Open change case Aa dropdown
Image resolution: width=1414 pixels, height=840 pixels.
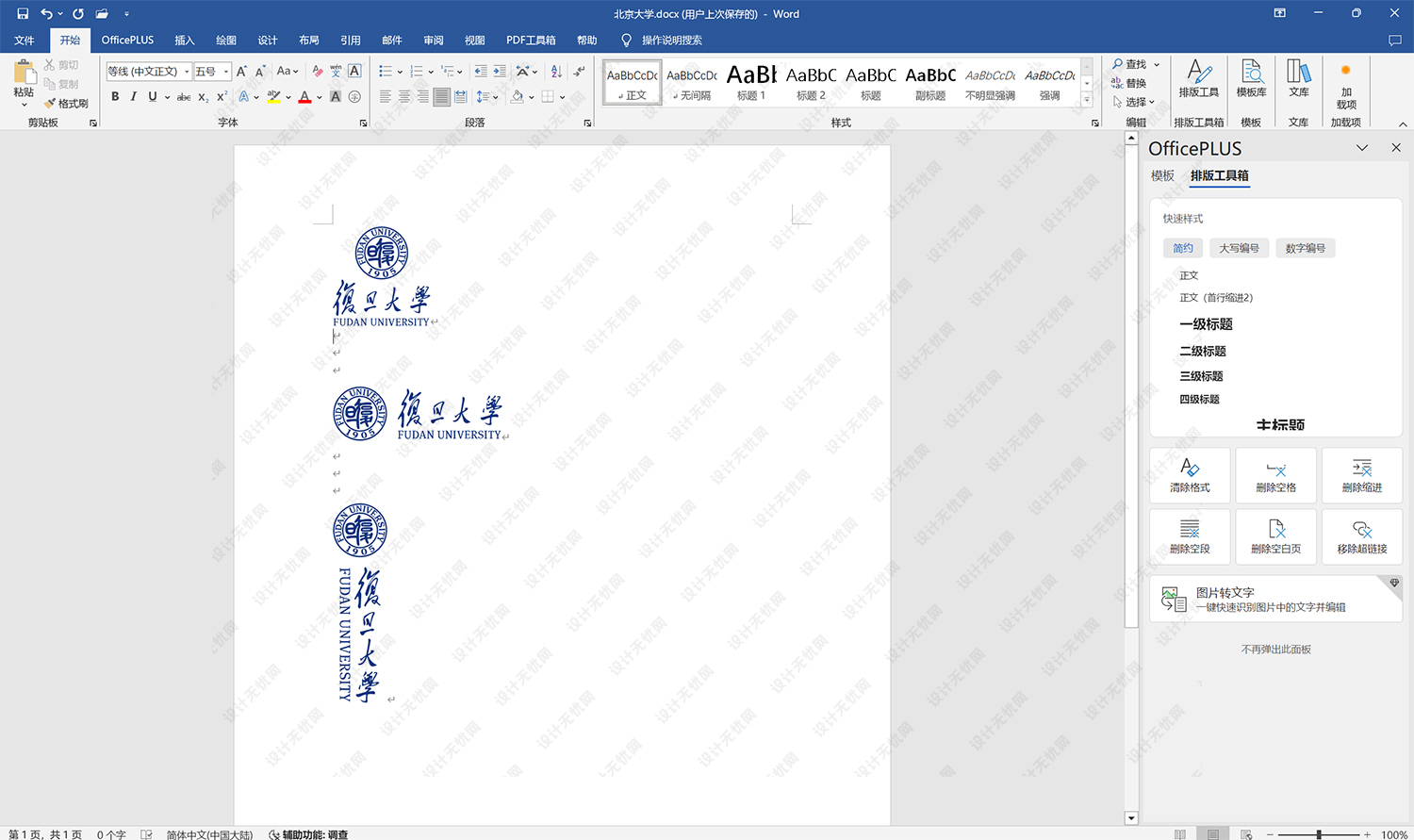[287, 71]
